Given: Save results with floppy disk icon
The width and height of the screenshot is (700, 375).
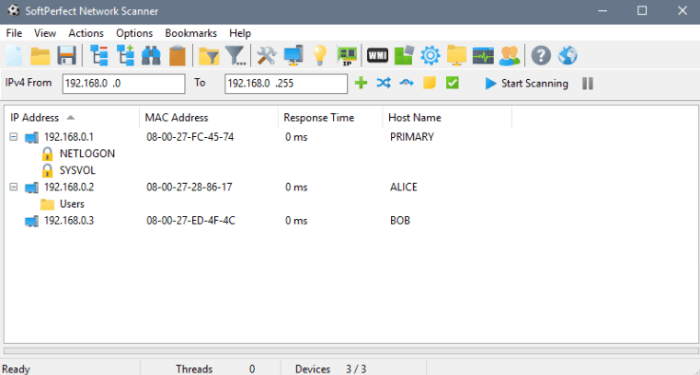Looking at the screenshot, I should [x=67, y=56].
